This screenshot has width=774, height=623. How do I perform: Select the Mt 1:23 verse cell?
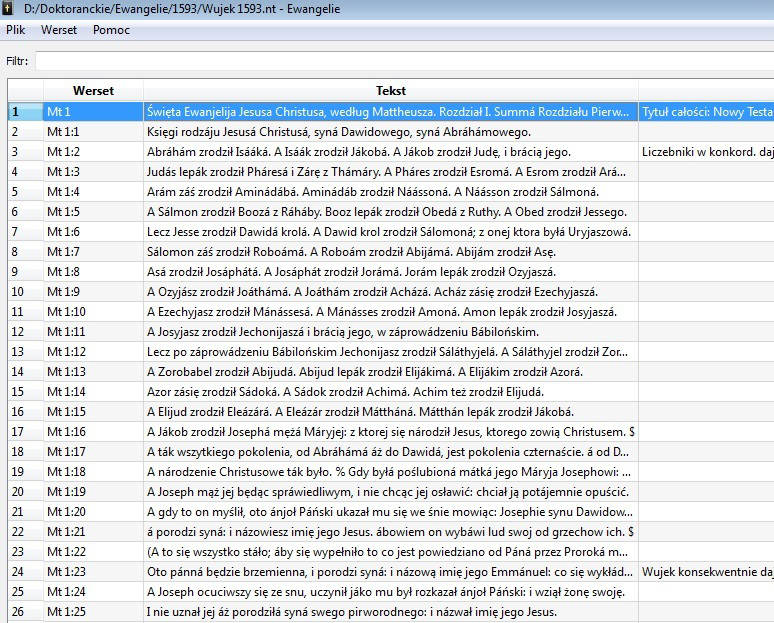[x=93, y=572]
